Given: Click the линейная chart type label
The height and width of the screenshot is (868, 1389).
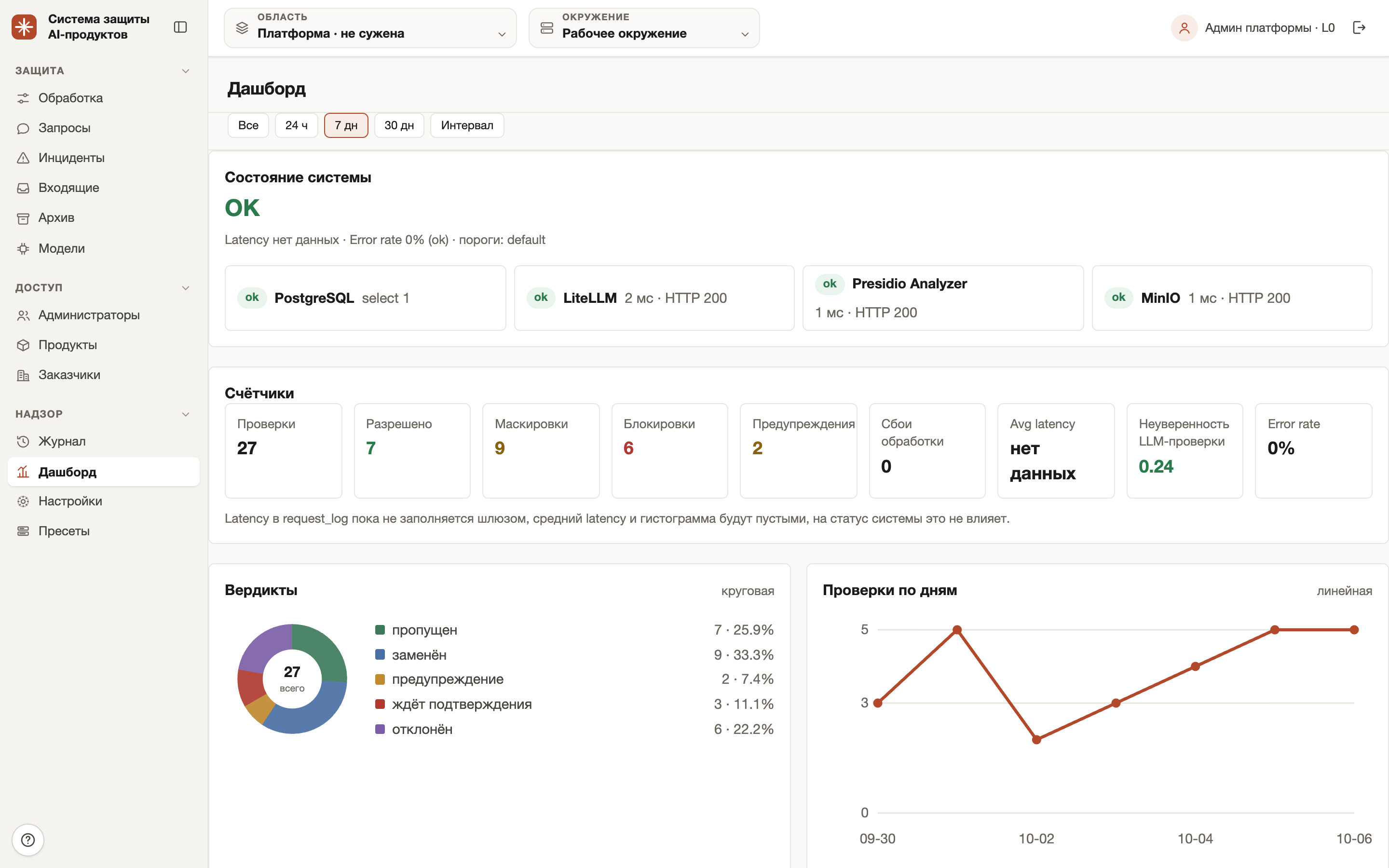Looking at the screenshot, I should point(1344,591).
